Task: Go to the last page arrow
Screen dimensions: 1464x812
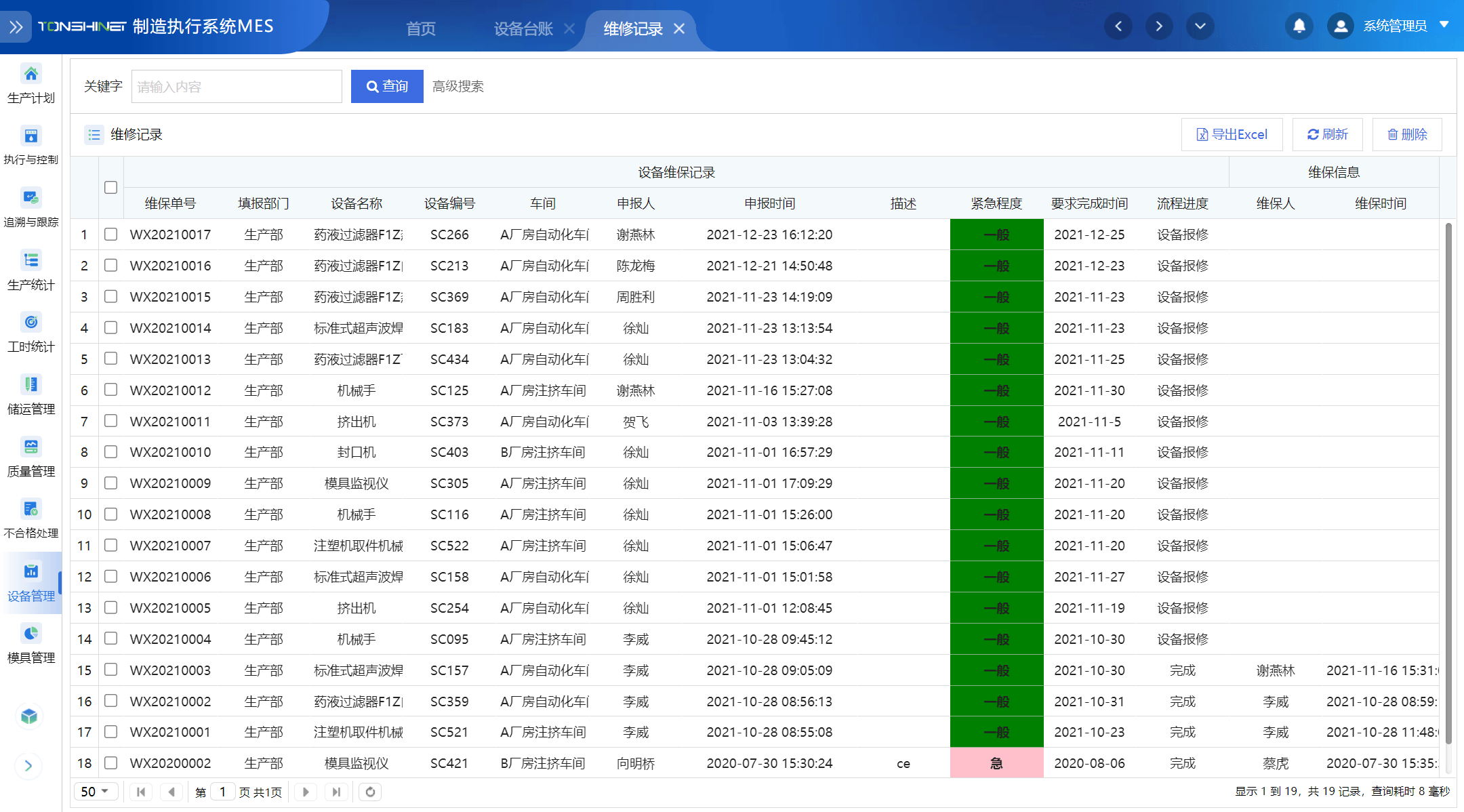Action: click(x=336, y=792)
